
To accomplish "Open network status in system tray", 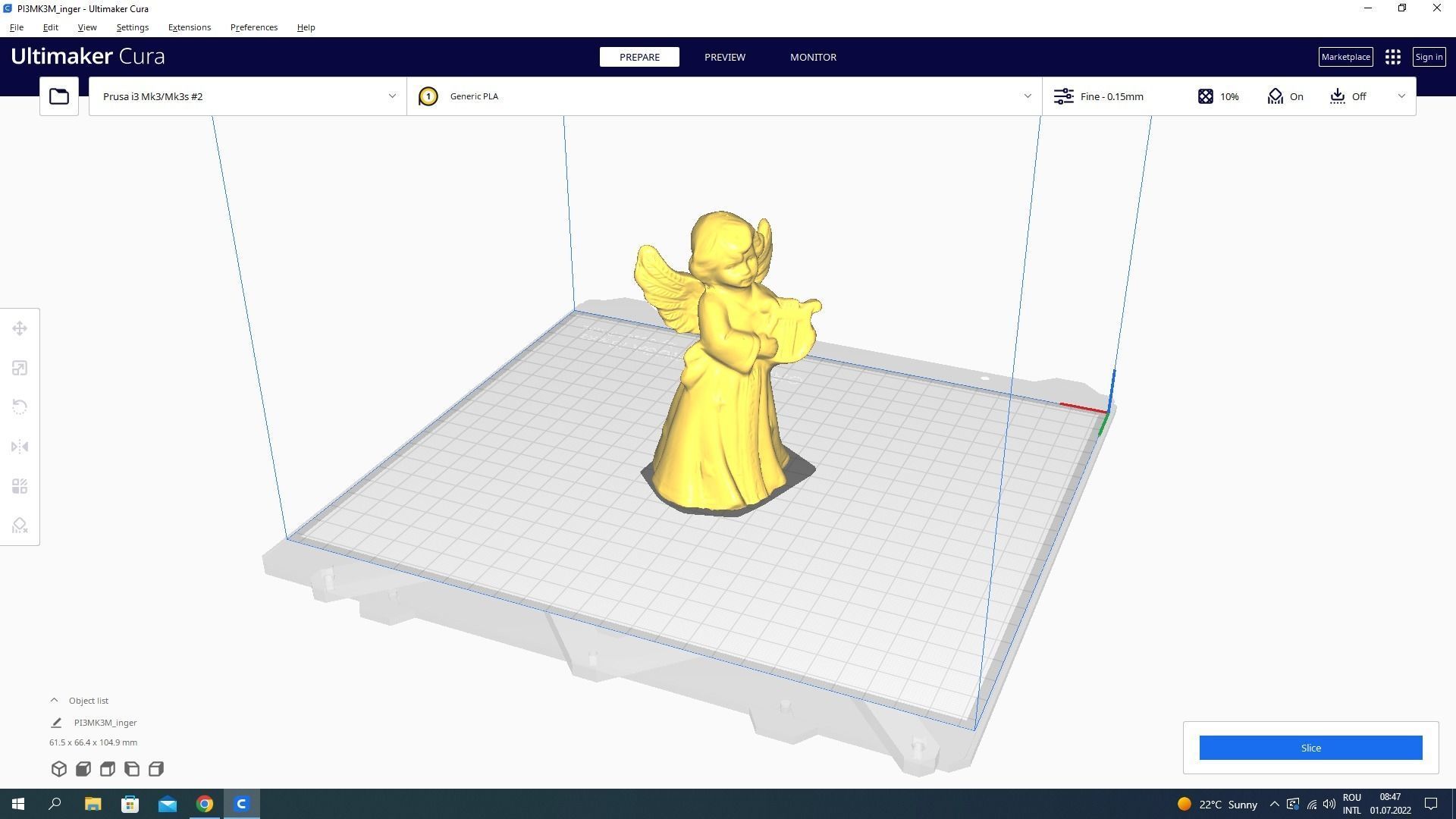I will pyautogui.click(x=1312, y=805).
